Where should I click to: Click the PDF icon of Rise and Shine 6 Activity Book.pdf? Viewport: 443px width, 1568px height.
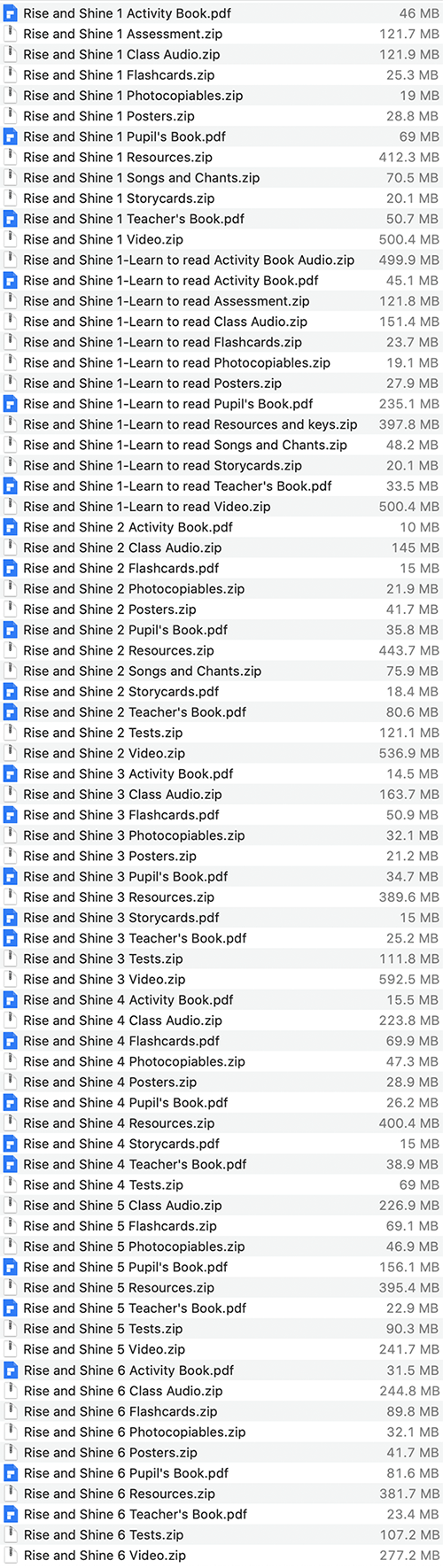click(11, 1370)
